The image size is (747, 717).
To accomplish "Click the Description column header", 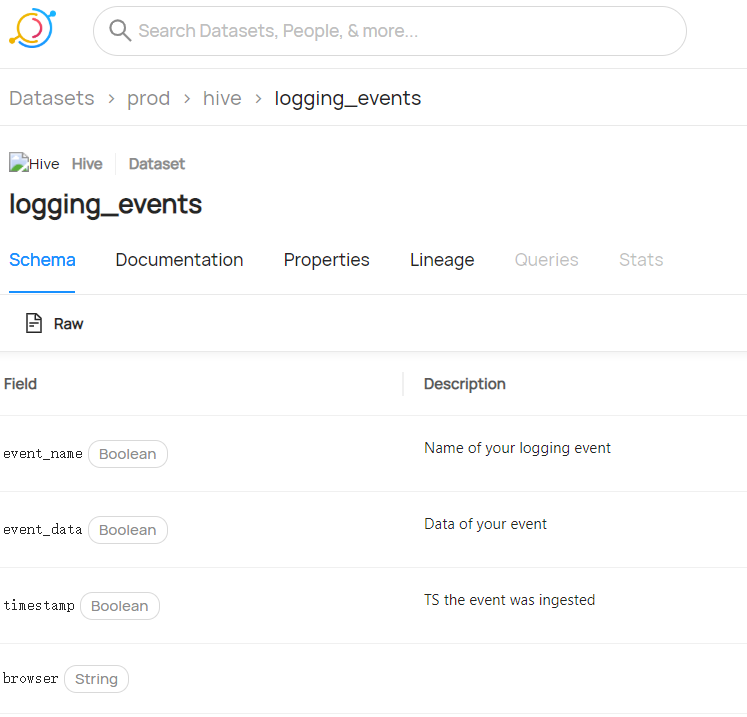I will point(464,384).
